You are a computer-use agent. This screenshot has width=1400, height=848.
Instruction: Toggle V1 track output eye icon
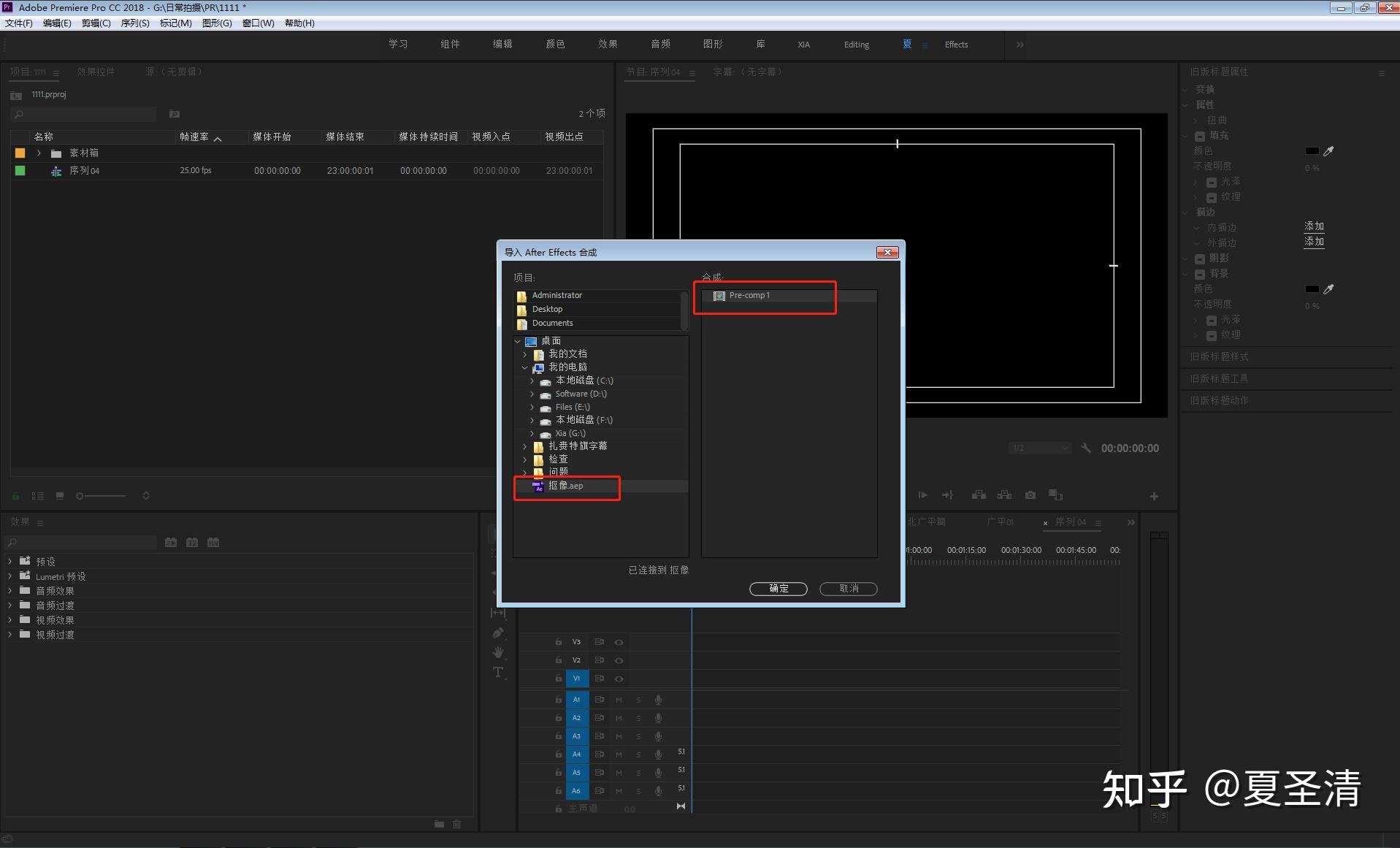[619, 679]
